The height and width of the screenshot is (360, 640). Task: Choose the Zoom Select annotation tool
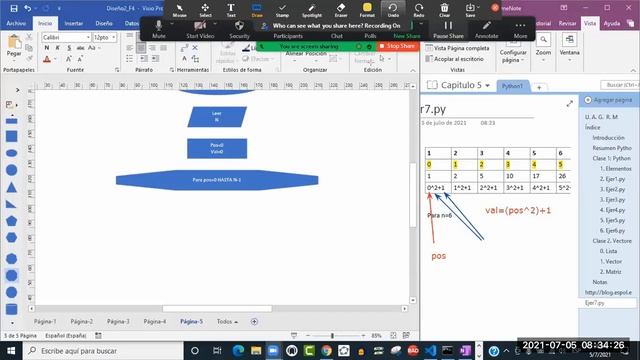pyautogui.click(x=205, y=10)
